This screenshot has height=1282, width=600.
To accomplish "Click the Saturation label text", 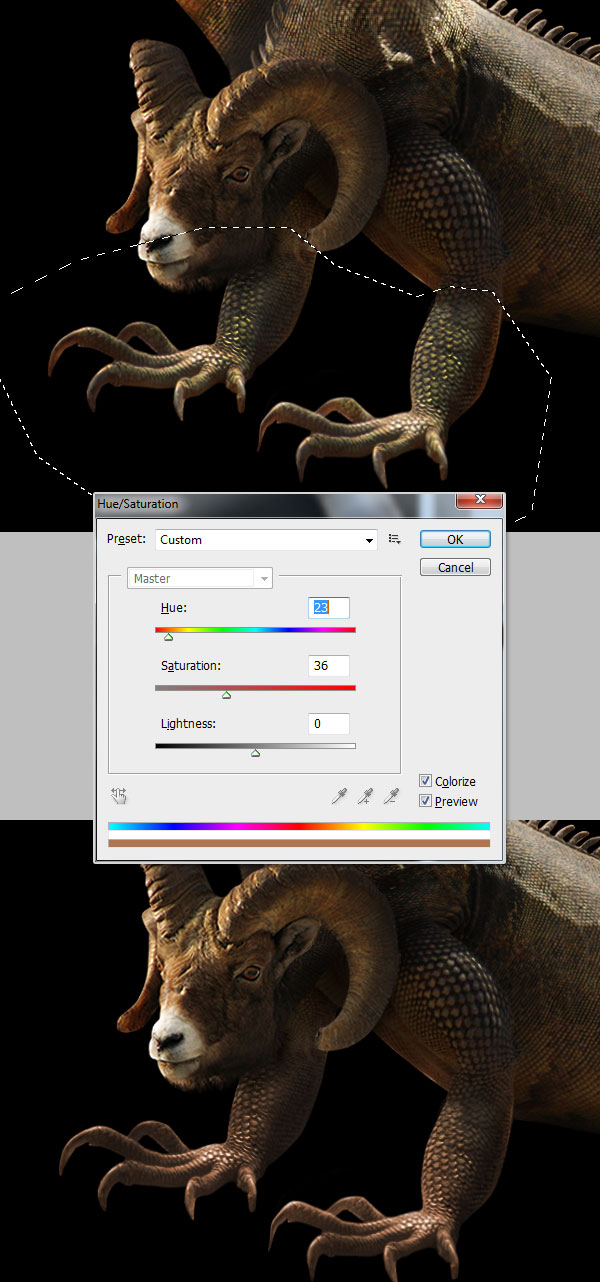I will [191, 665].
